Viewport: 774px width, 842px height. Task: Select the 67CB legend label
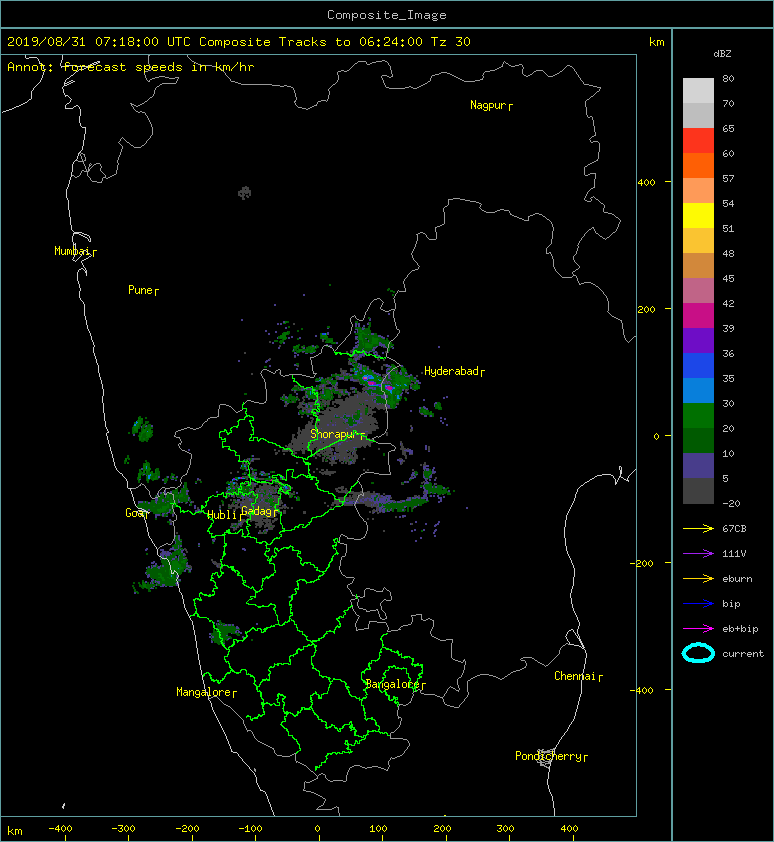[734, 529]
